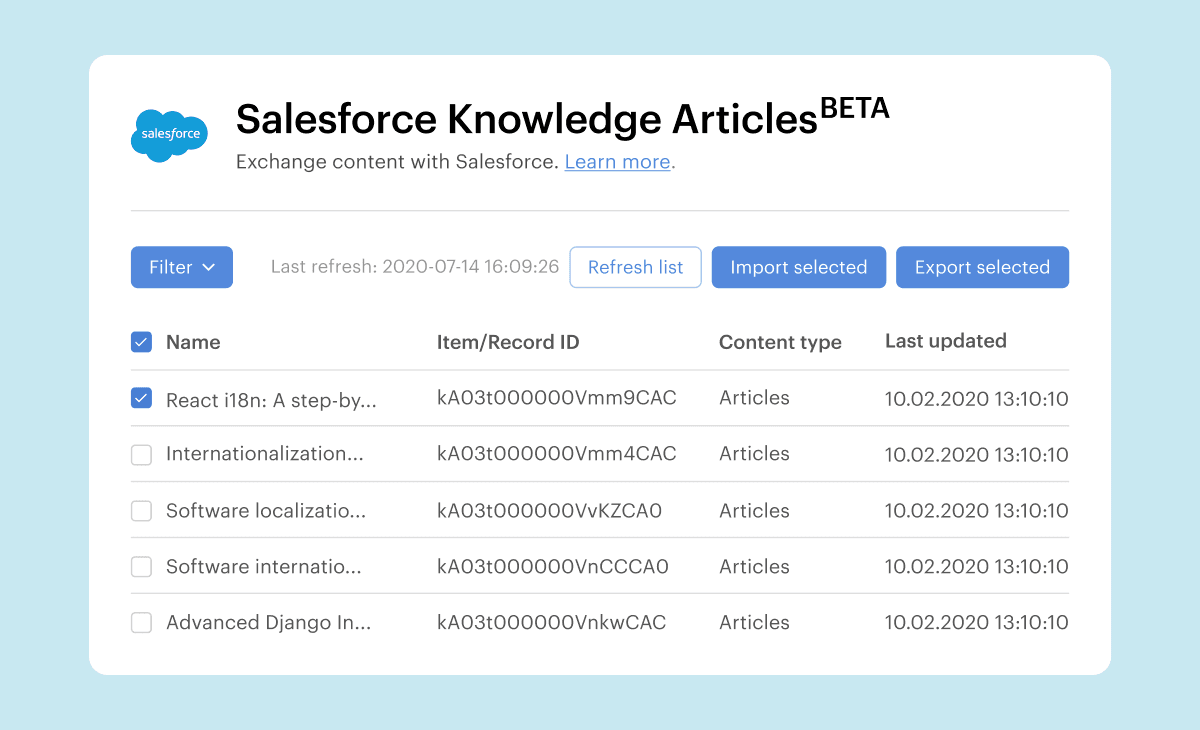Click the Last refresh timestamp text
The image size is (1200, 730).
point(415,267)
